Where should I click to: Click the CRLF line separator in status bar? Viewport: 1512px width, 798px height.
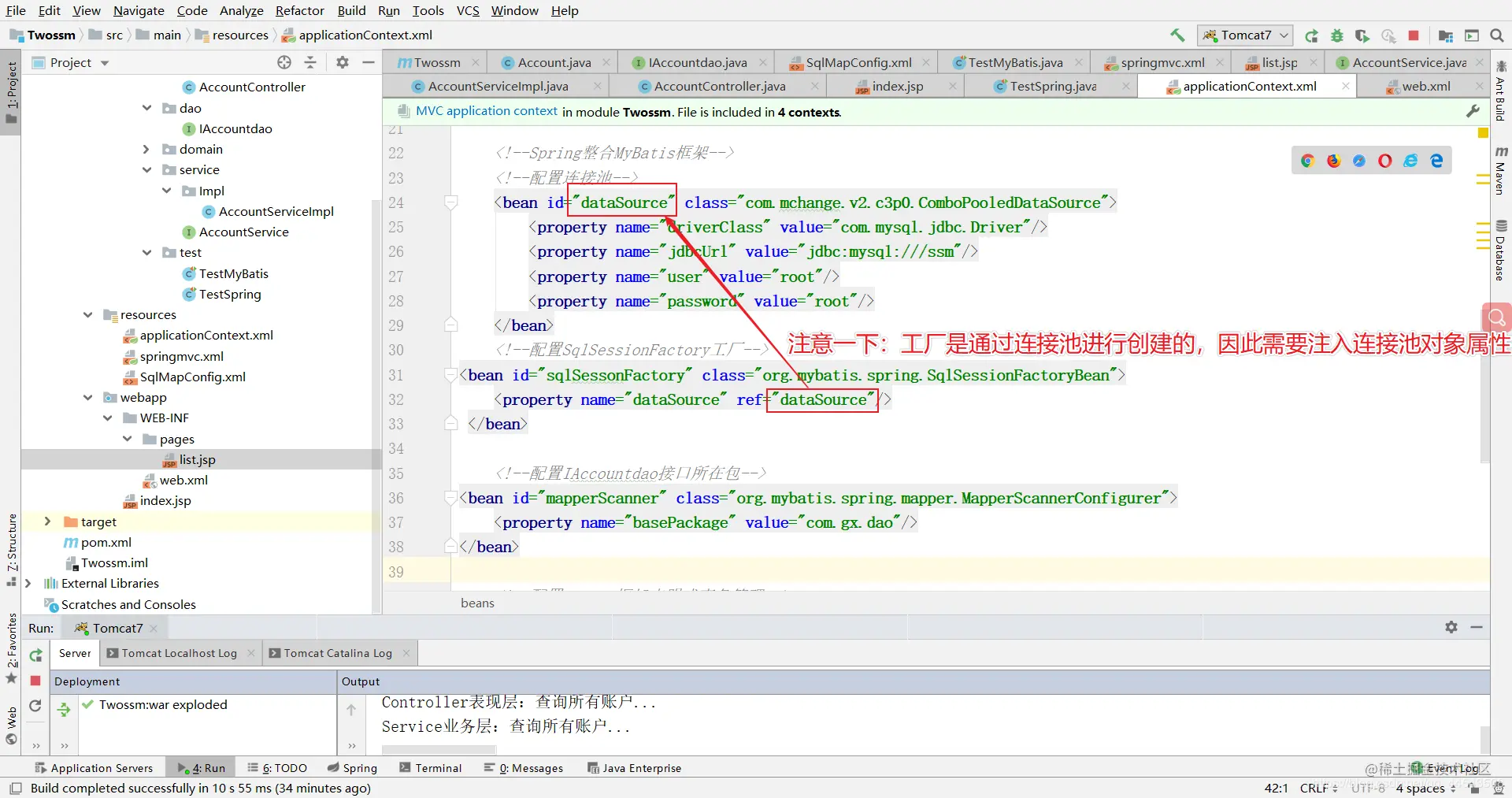1318,788
